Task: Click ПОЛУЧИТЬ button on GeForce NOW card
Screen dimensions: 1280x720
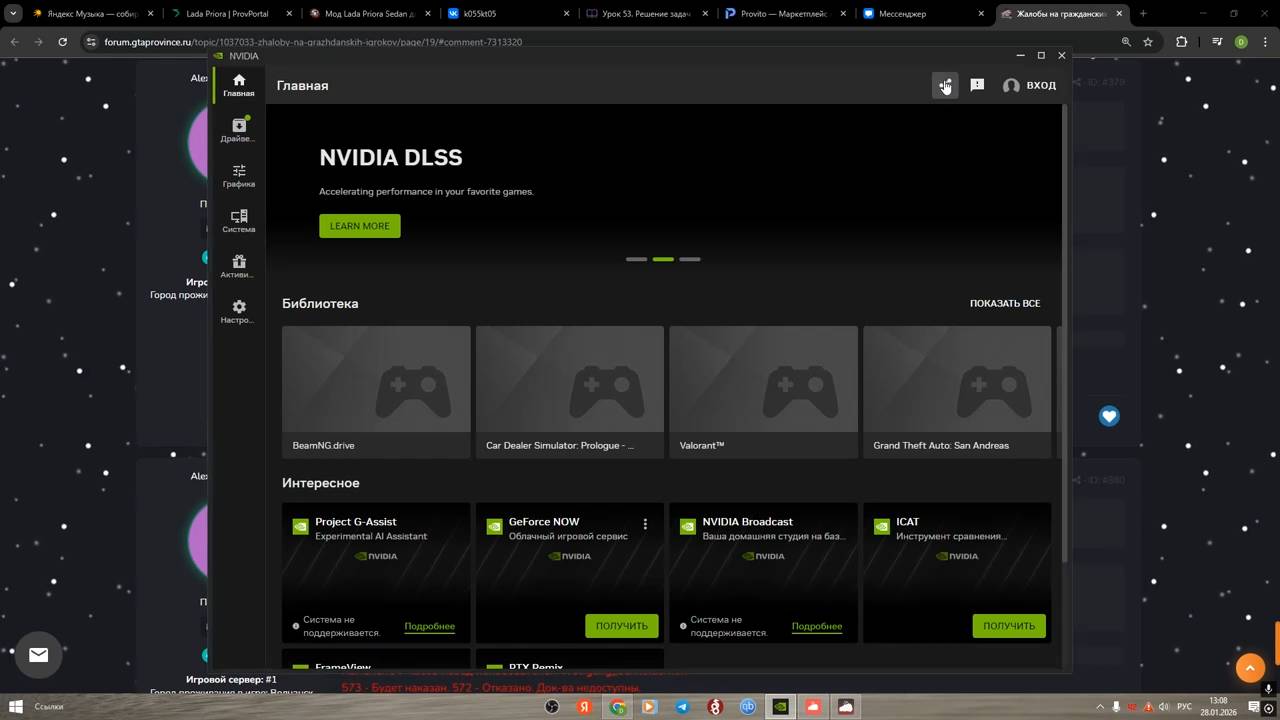Action: (x=622, y=626)
